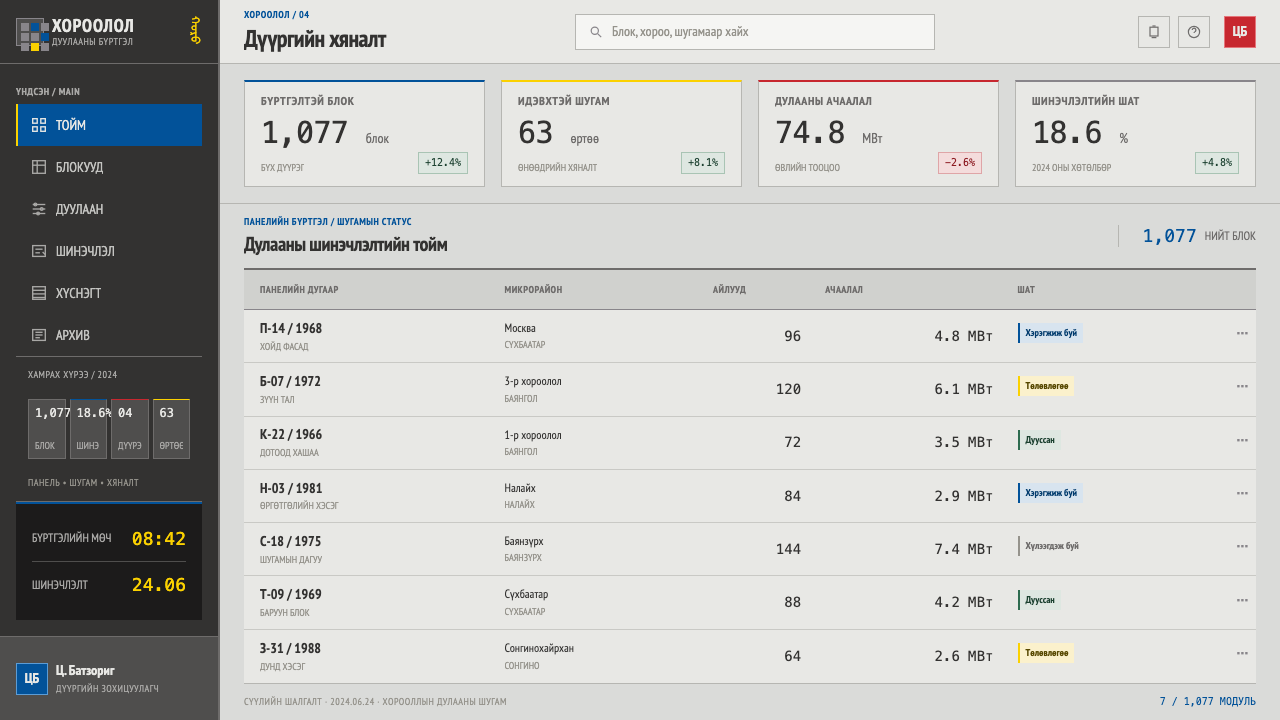The height and width of the screenshot is (720, 1280).
Task: Click the ХОРООЛОЛ logo icon in the sidebar
Action: pos(32,33)
